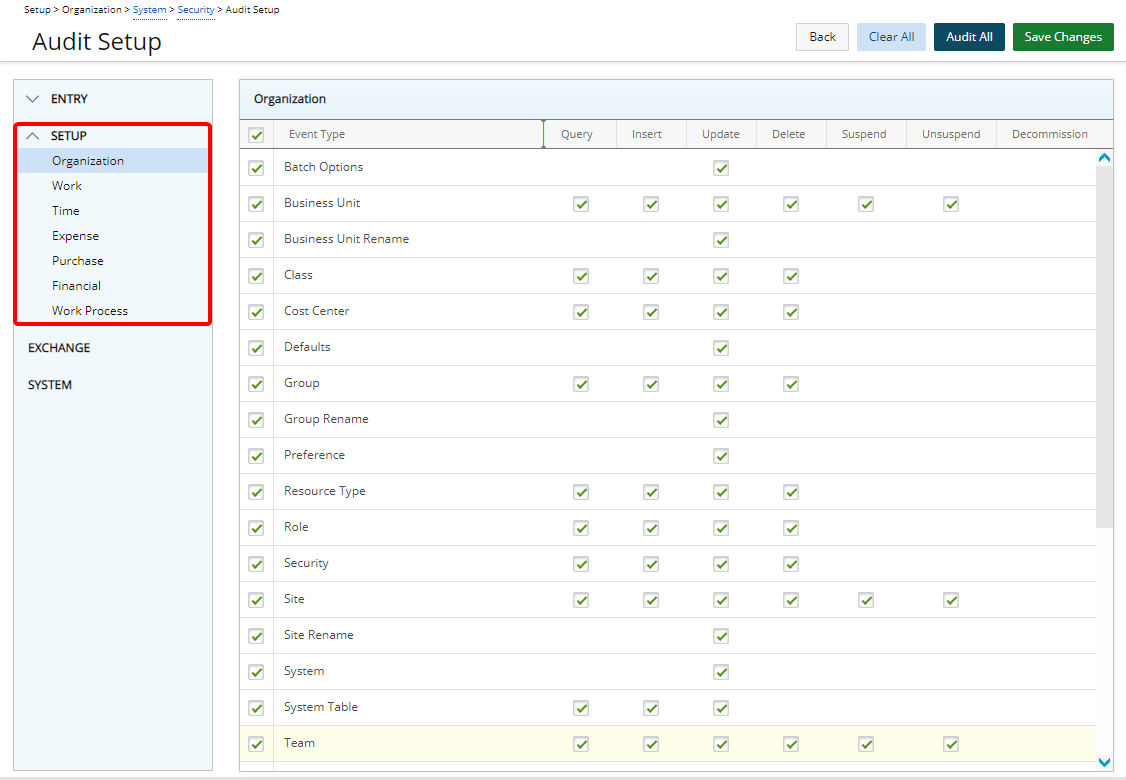Screen dimensions: 1126x780
Task: Follow the Security breadcrumb link
Action: pyautogui.click(x=196, y=10)
